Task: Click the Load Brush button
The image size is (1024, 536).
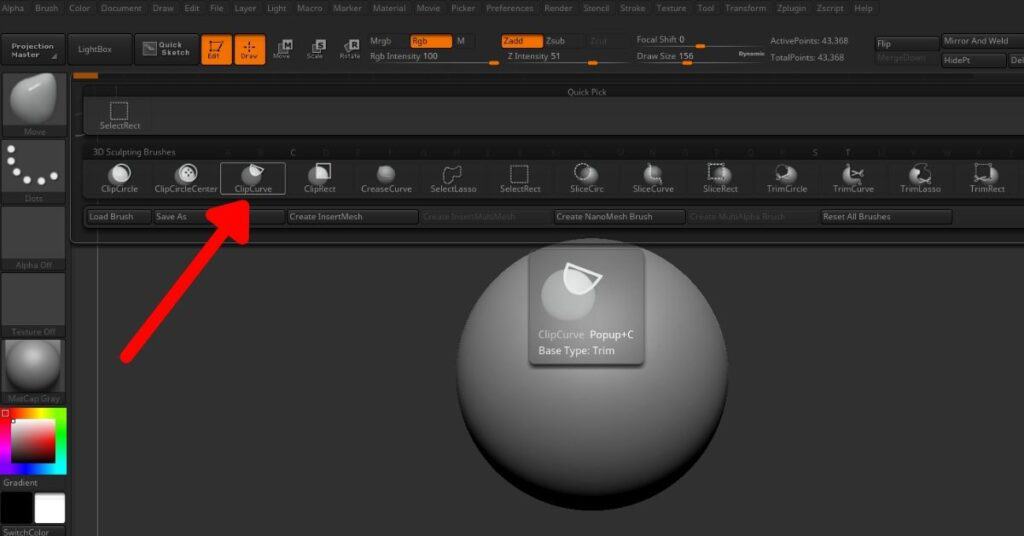Action: 118,217
